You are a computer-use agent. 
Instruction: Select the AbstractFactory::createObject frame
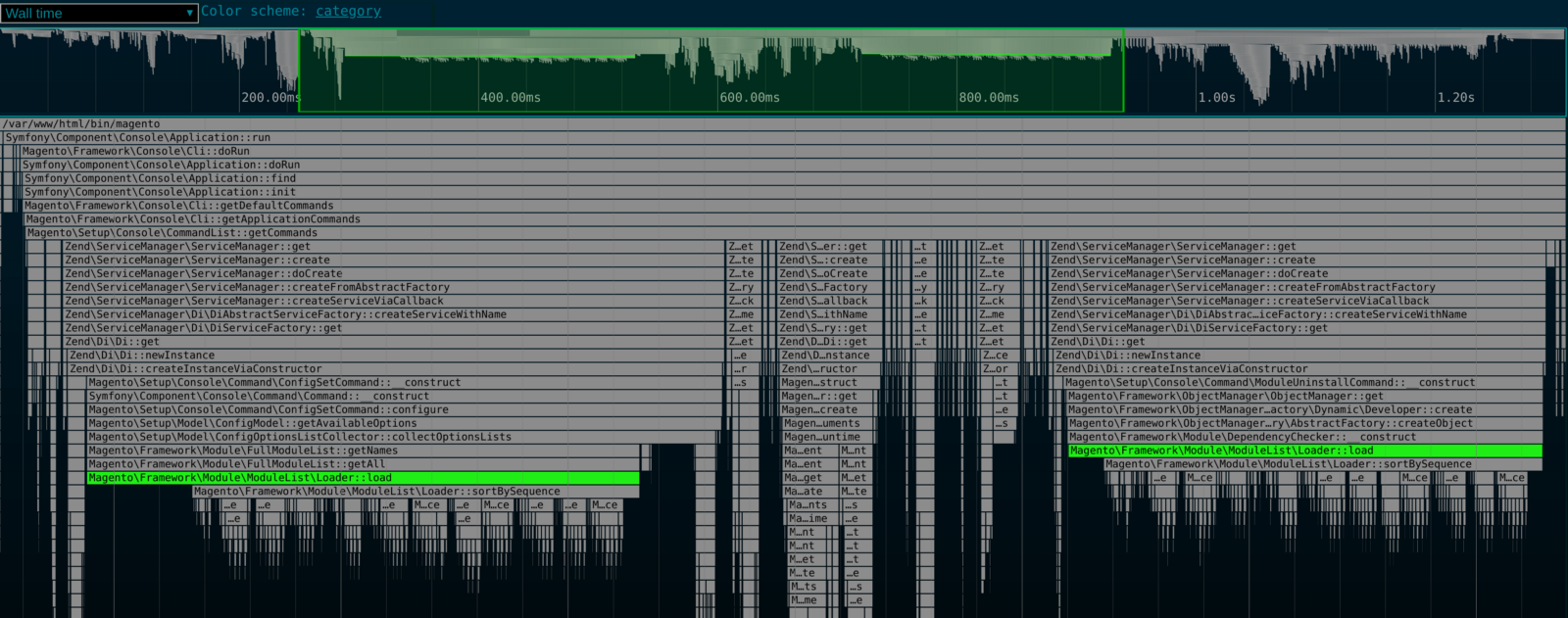coord(1305,424)
